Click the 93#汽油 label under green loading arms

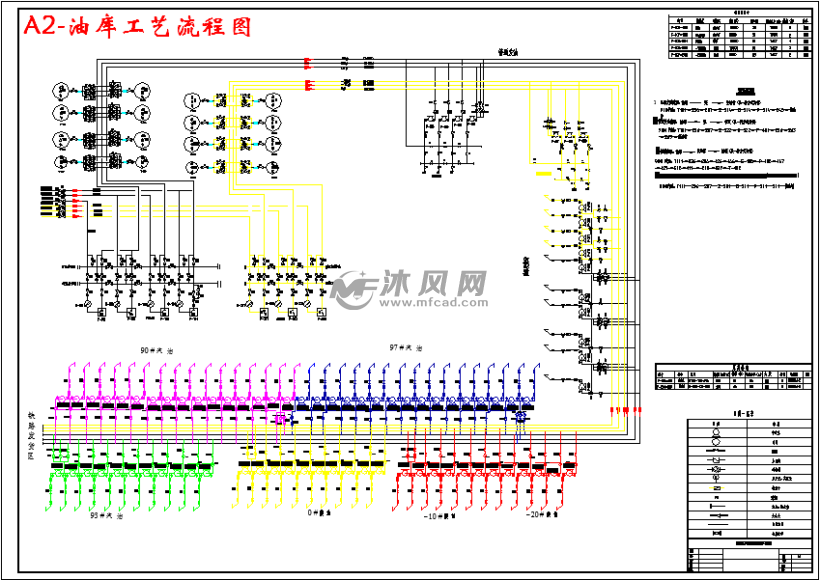tap(107, 516)
